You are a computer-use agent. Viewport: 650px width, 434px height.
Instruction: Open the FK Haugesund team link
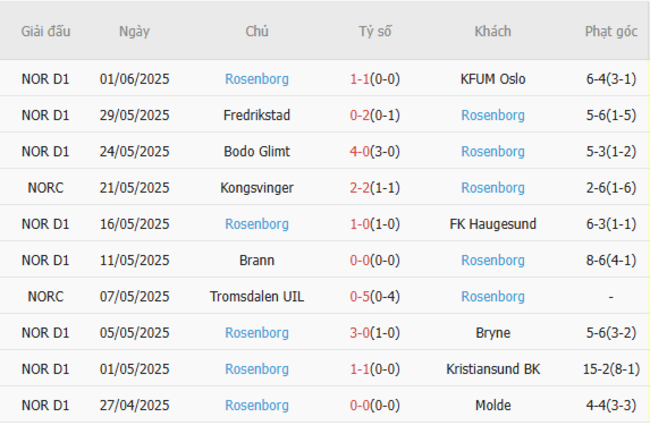[492, 224]
